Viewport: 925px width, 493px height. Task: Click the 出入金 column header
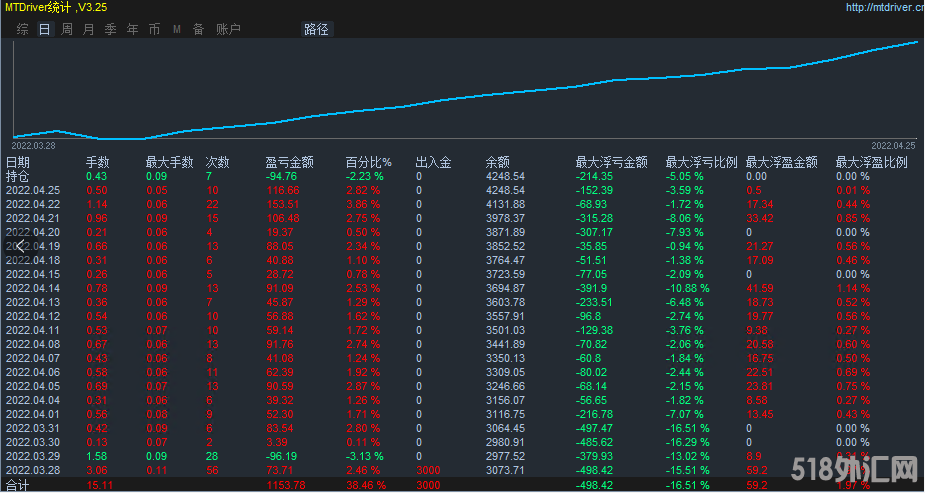pyautogui.click(x=434, y=163)
